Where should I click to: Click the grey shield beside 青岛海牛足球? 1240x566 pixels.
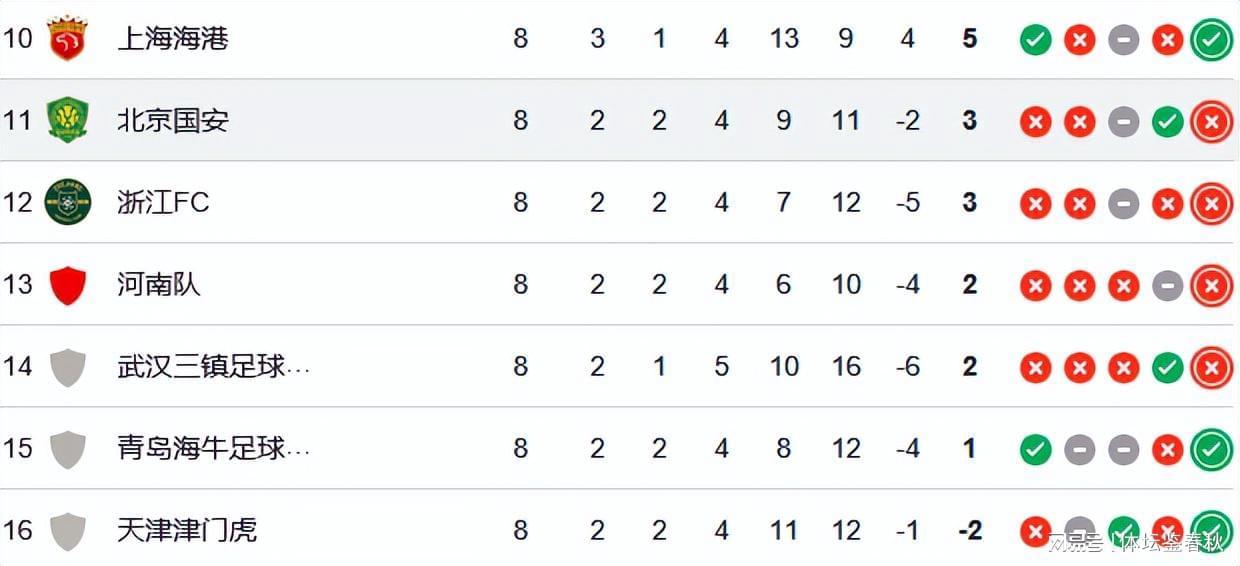(x=67, y=449)
